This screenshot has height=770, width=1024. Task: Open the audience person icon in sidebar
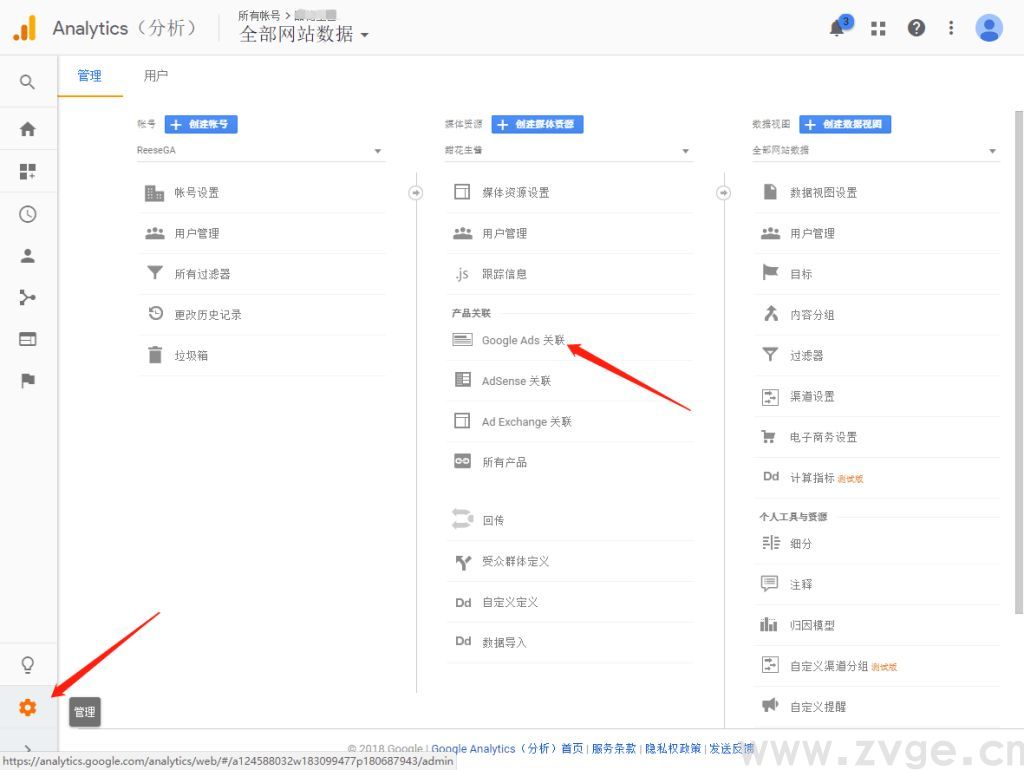[27, 255]
